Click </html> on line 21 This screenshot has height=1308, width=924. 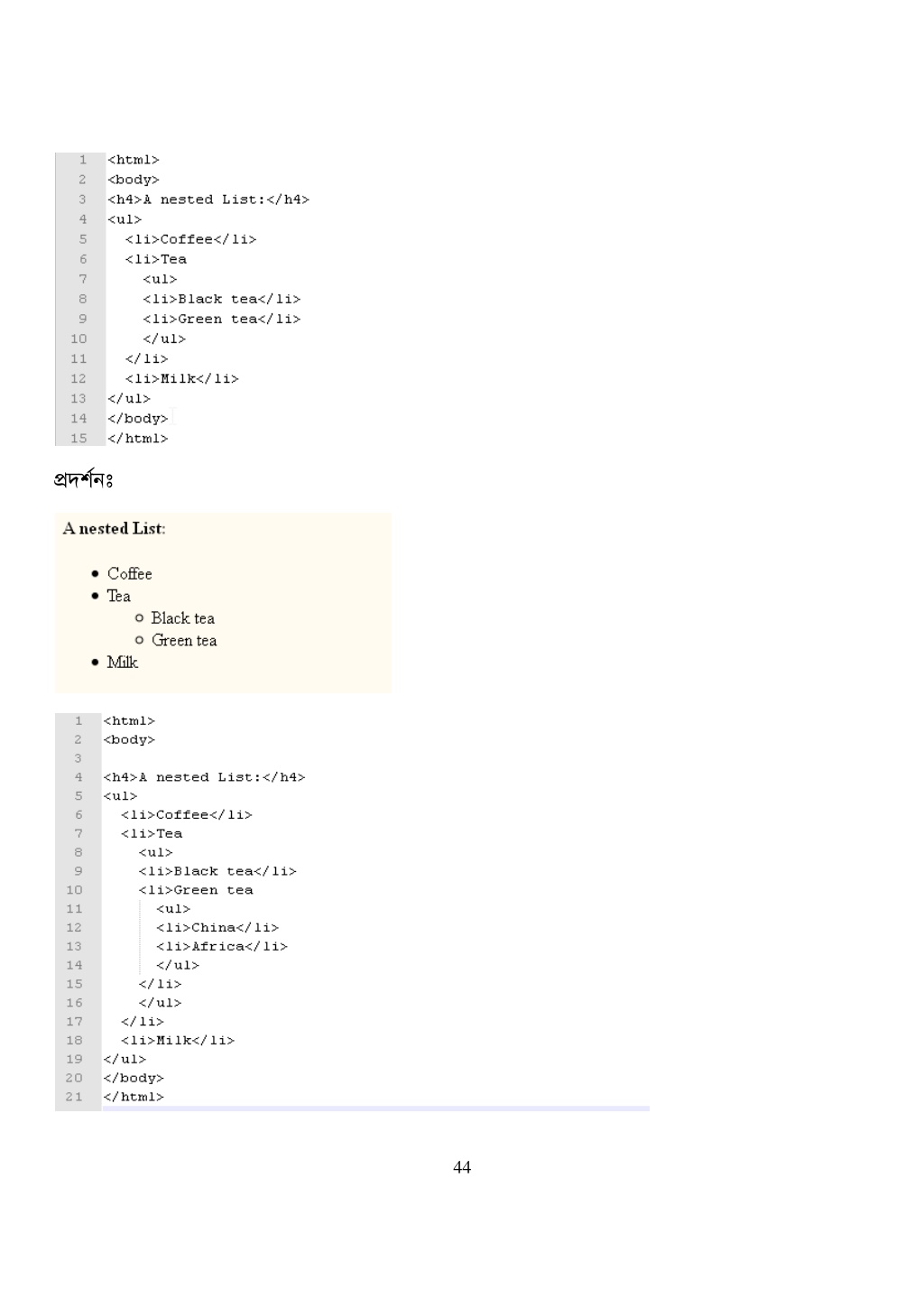click(x=134, y=1097)
